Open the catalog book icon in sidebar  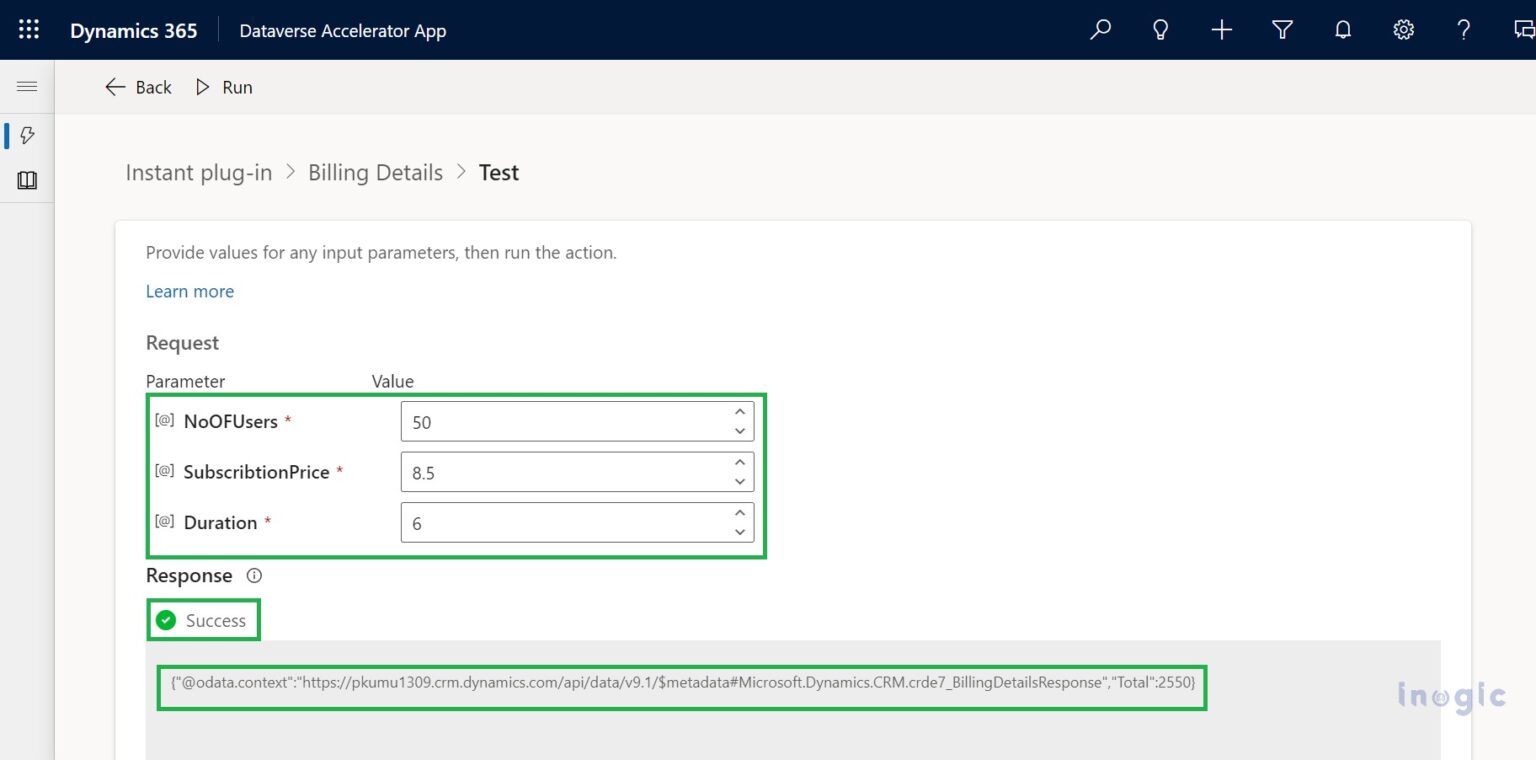pos(27,180)
